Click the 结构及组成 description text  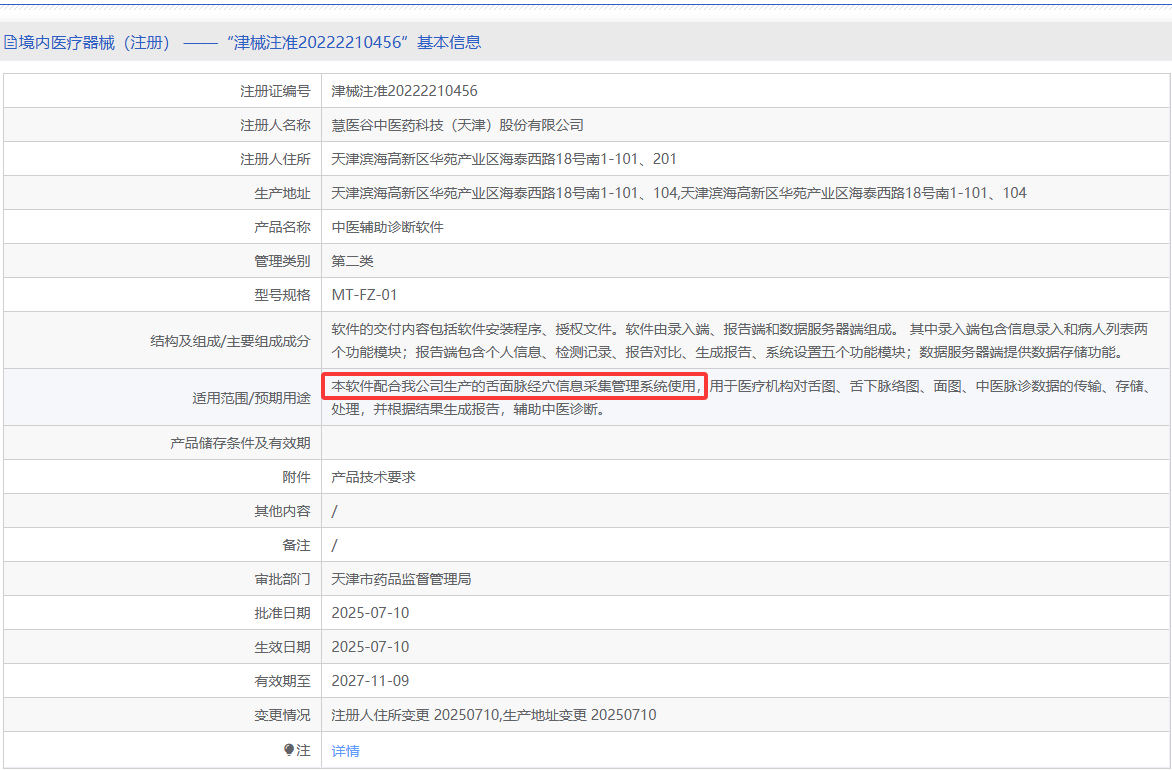tap(740, 340)
